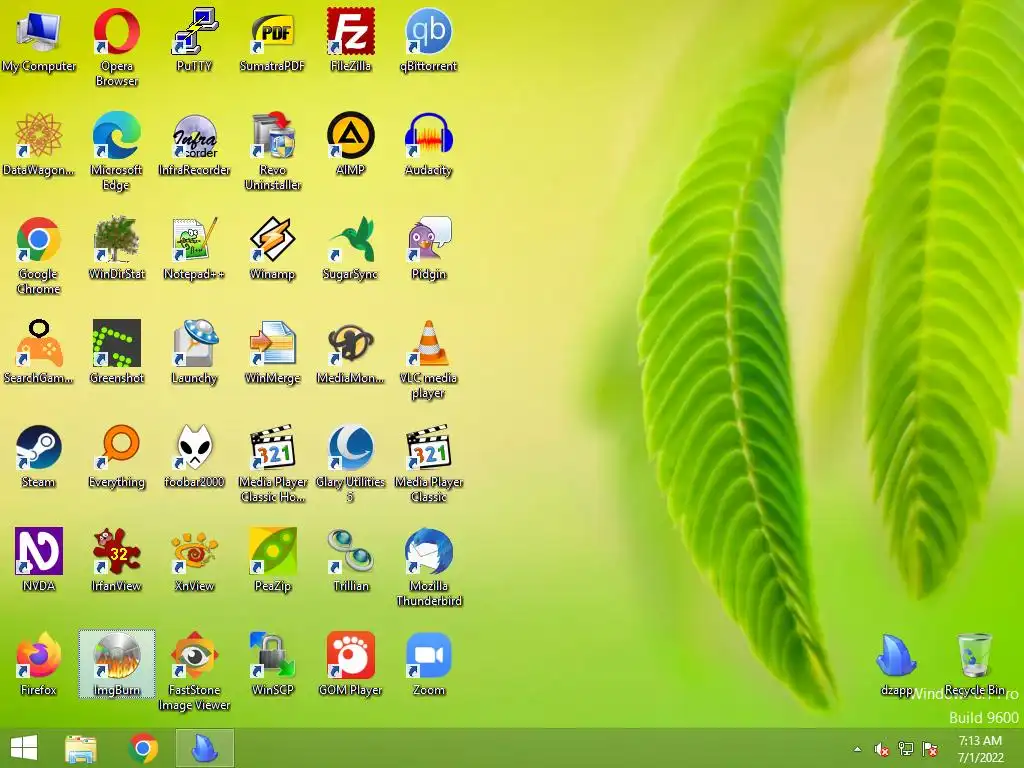Open the Recycle Bin
Image resolution: width=1024 pixels, height=768 pixels.
[x=974, y=664]
